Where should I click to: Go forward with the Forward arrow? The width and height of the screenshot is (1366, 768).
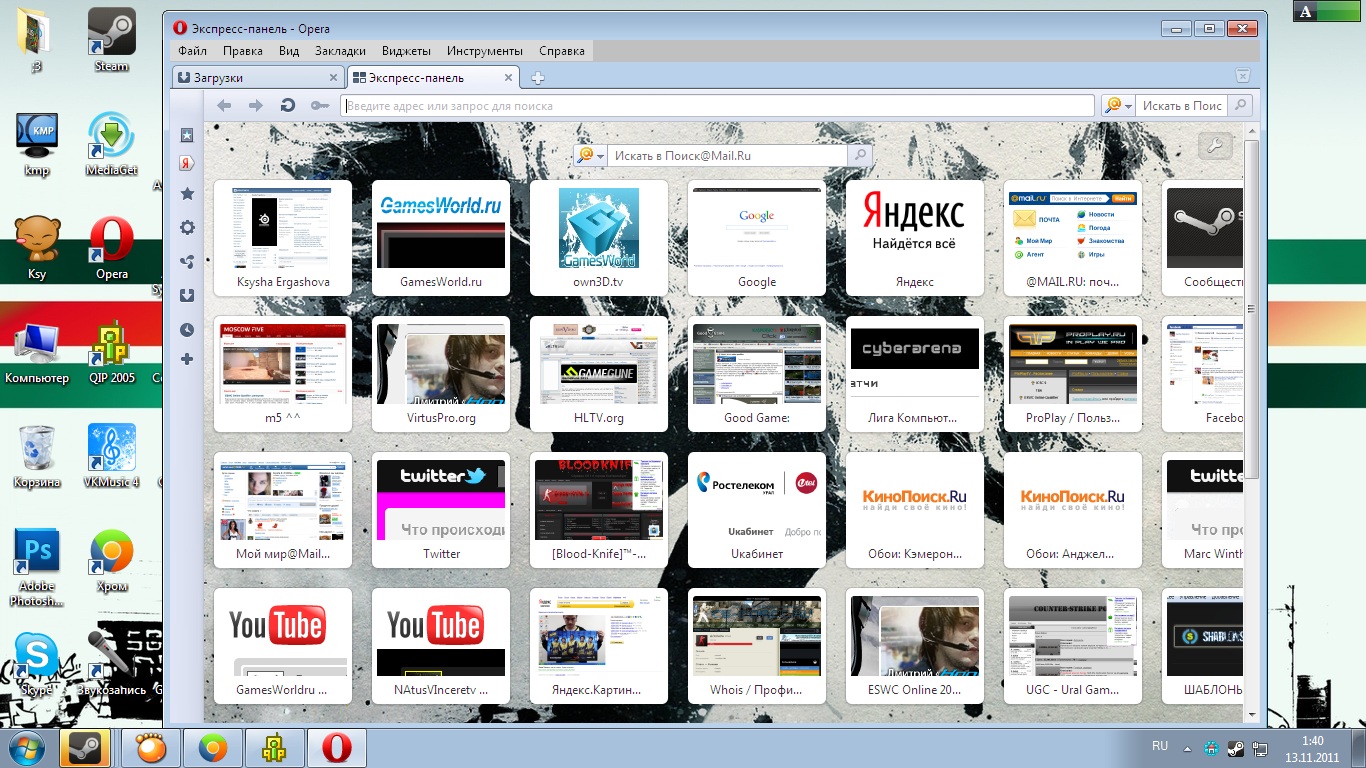pyautogui.click(x=256, y=105)
